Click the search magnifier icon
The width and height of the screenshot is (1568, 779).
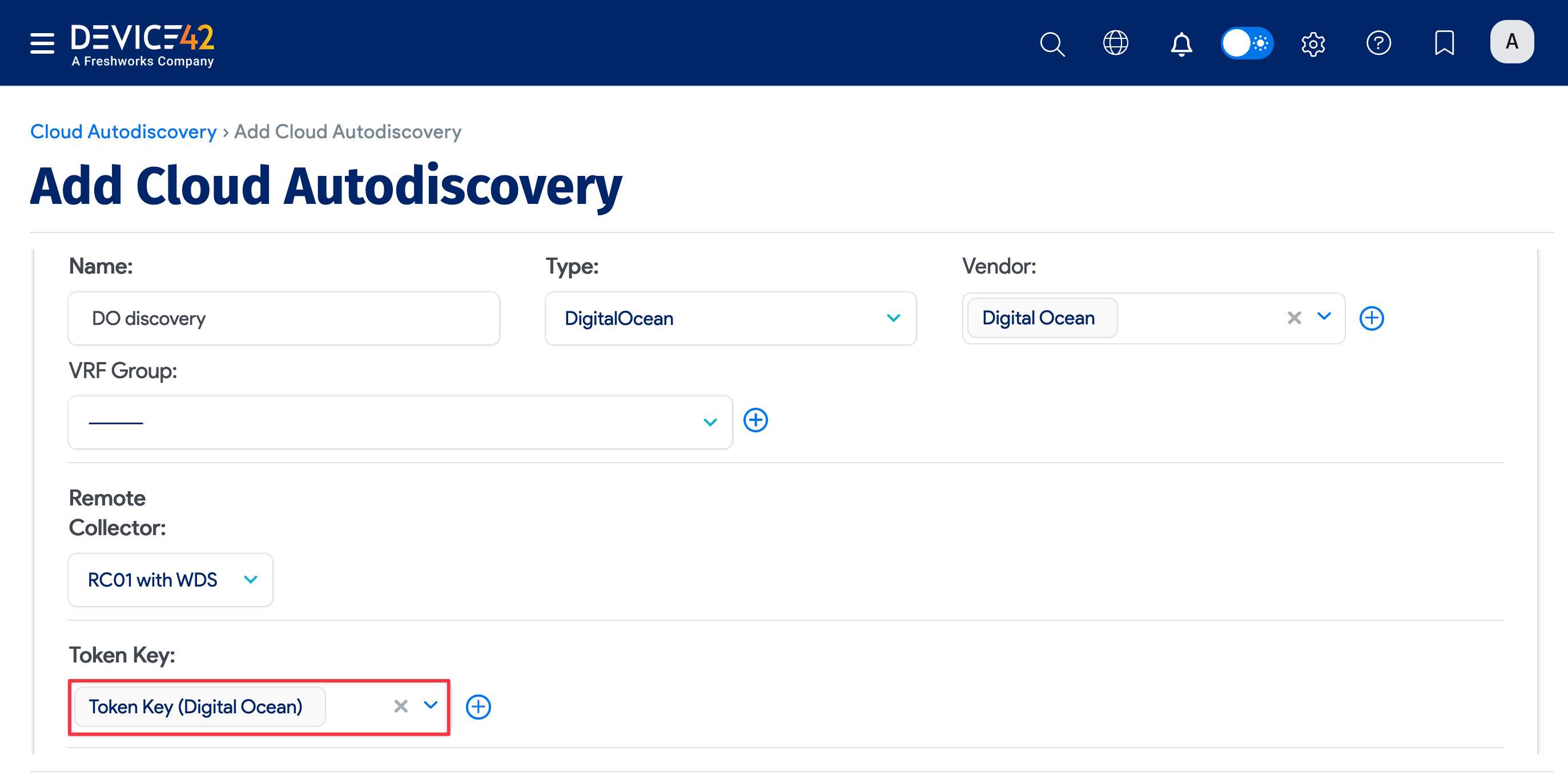[1052, 43]
